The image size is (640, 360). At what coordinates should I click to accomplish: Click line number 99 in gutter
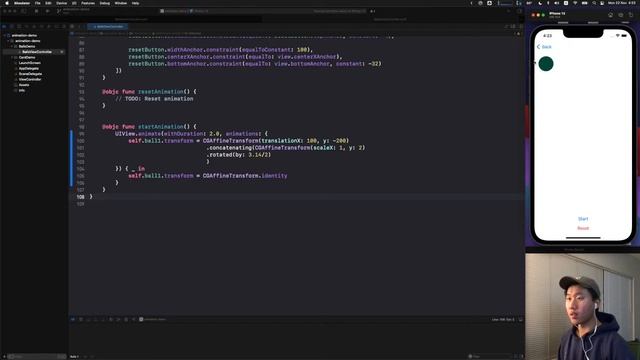click(x=81, y=133)
